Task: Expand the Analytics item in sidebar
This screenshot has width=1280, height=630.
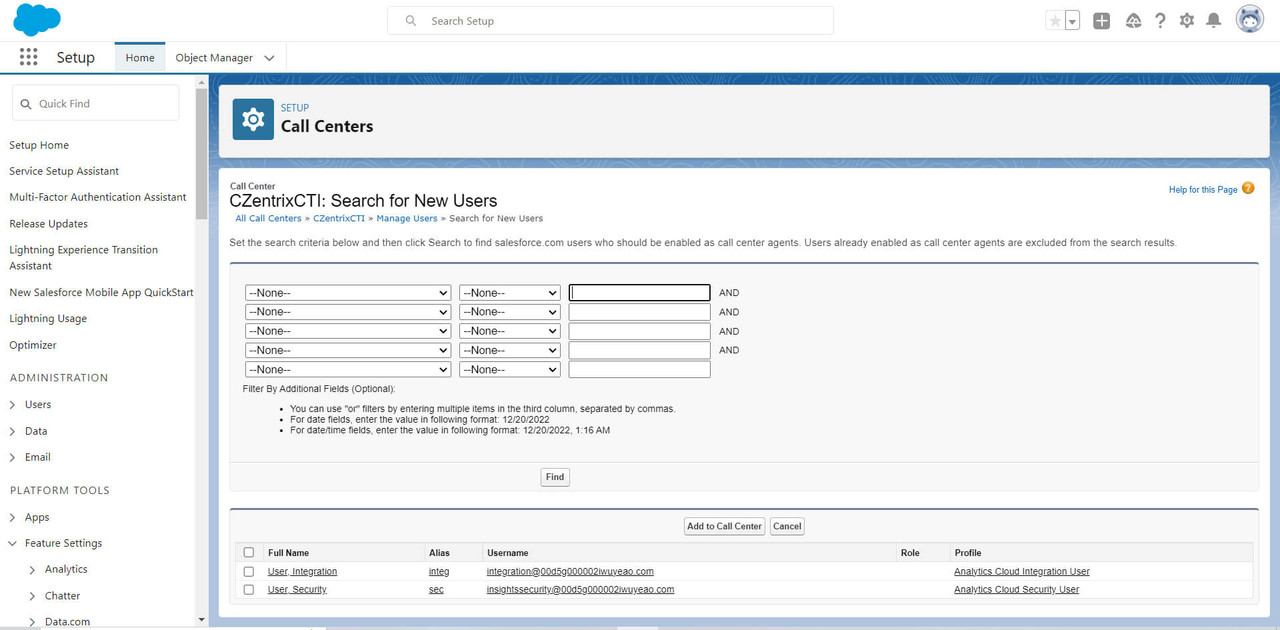Action: pyautogui.click(x=33, y=569)
